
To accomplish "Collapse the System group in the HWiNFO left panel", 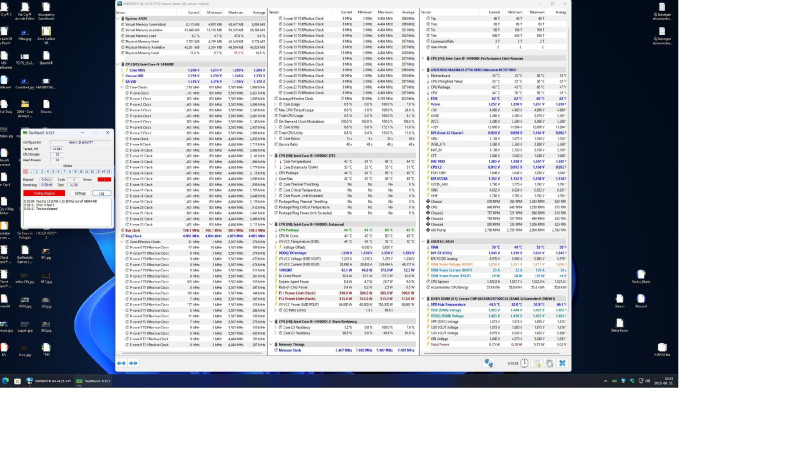I will pyautogui.click(x=118, y=18).
